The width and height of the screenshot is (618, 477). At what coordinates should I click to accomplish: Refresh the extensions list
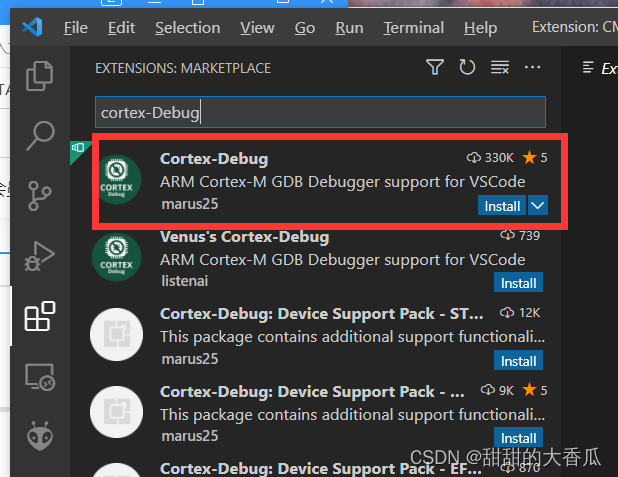467,67
